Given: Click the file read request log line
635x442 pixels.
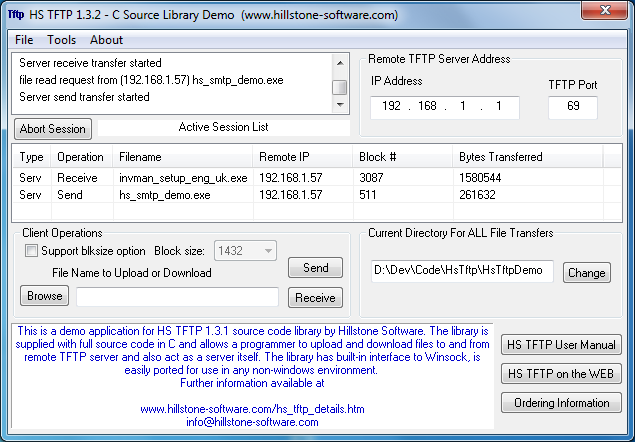Looking at the screenshot, I should pyautogui.click(x=151, y=80).
